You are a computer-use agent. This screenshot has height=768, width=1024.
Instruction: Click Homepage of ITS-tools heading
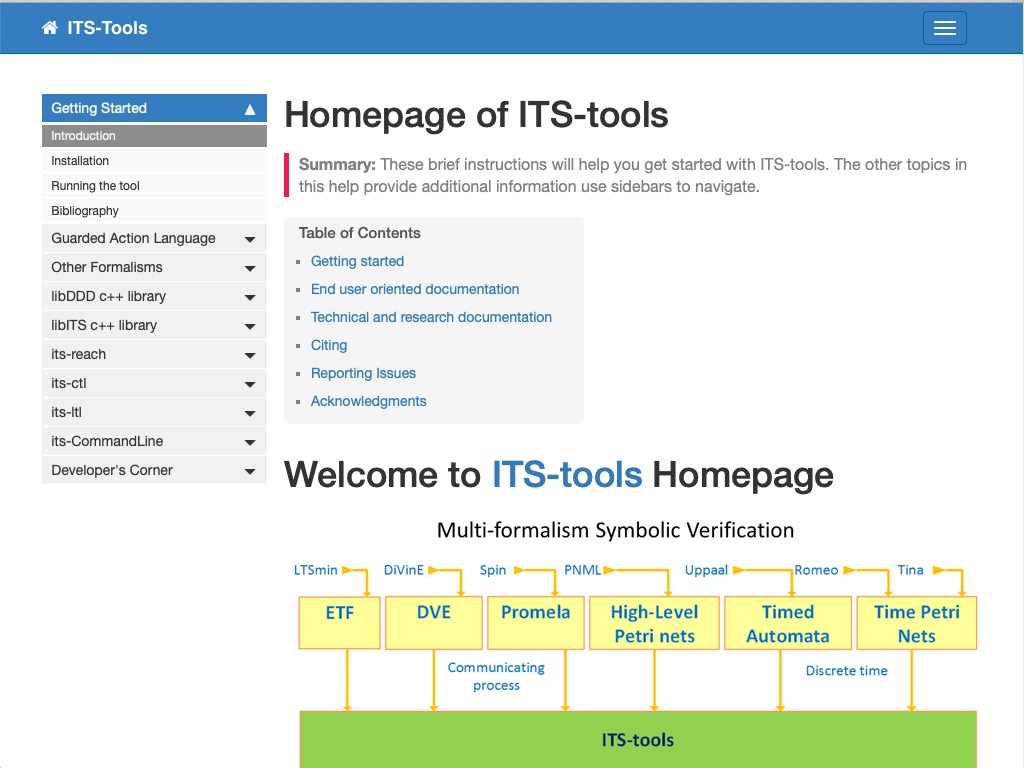pyautogui.click(x=477, y=115)
